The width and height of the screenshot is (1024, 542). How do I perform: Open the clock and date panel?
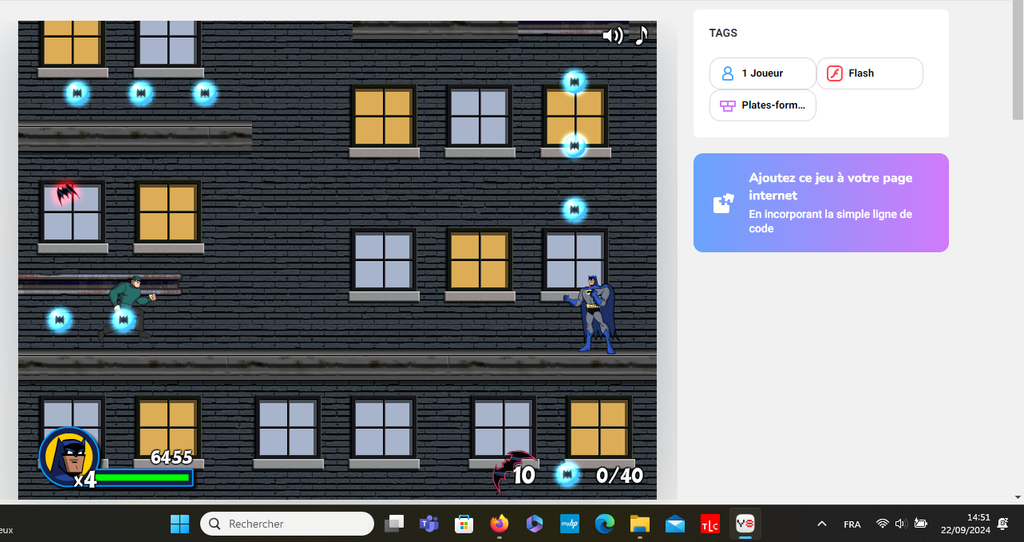click(x=964, y=524)
